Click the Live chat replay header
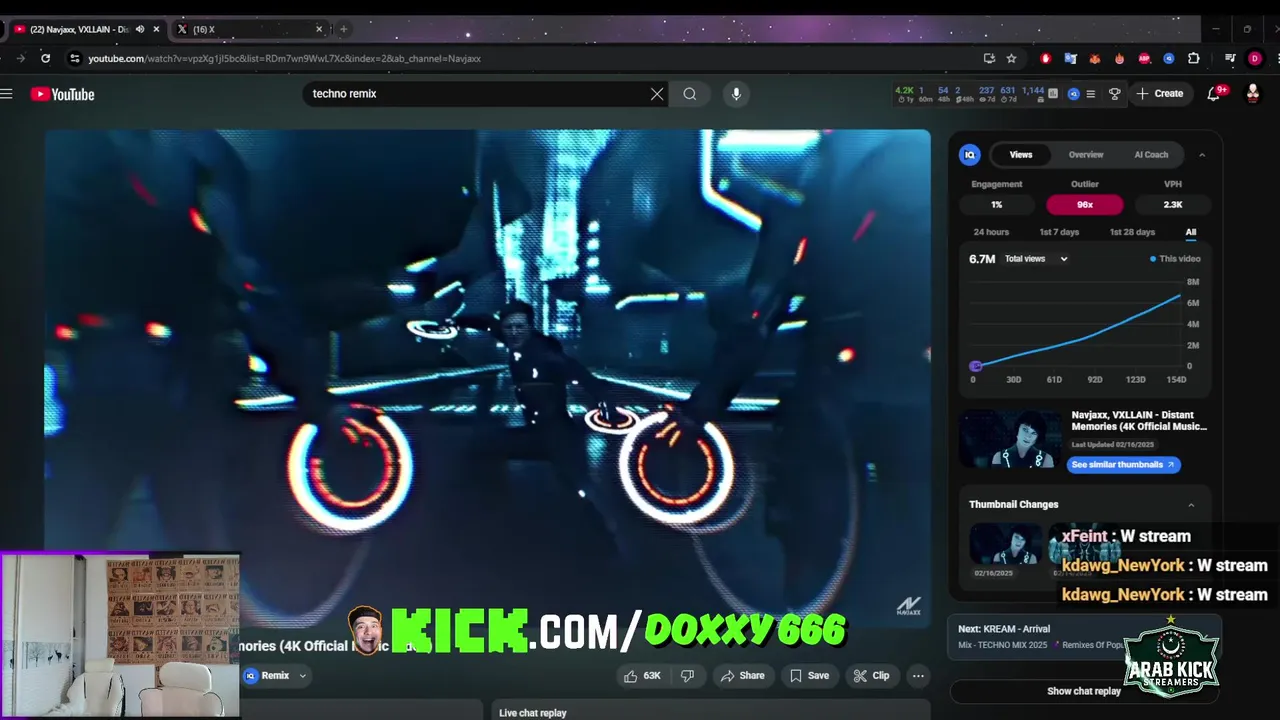Viewport: 1280px width, 720px height. point(533,713)
